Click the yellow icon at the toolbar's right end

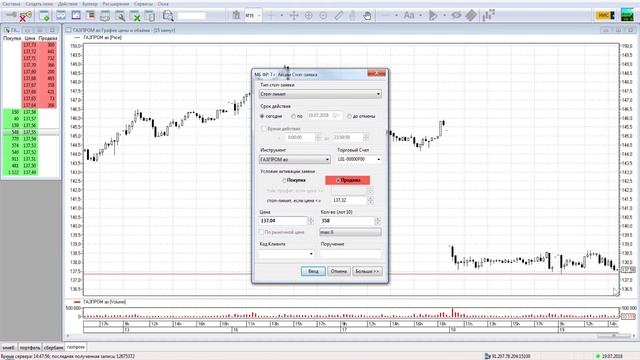[605, 16]
